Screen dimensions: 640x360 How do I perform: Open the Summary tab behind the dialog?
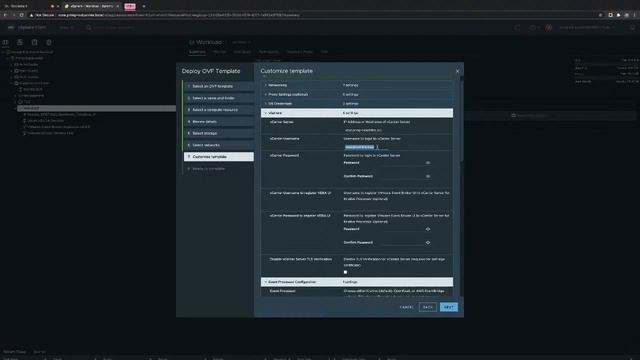point(197,52)
